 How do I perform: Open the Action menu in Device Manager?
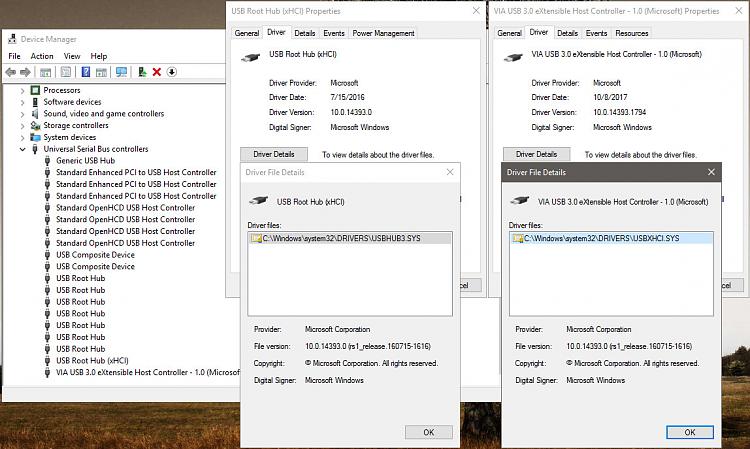tap(42, 56)
